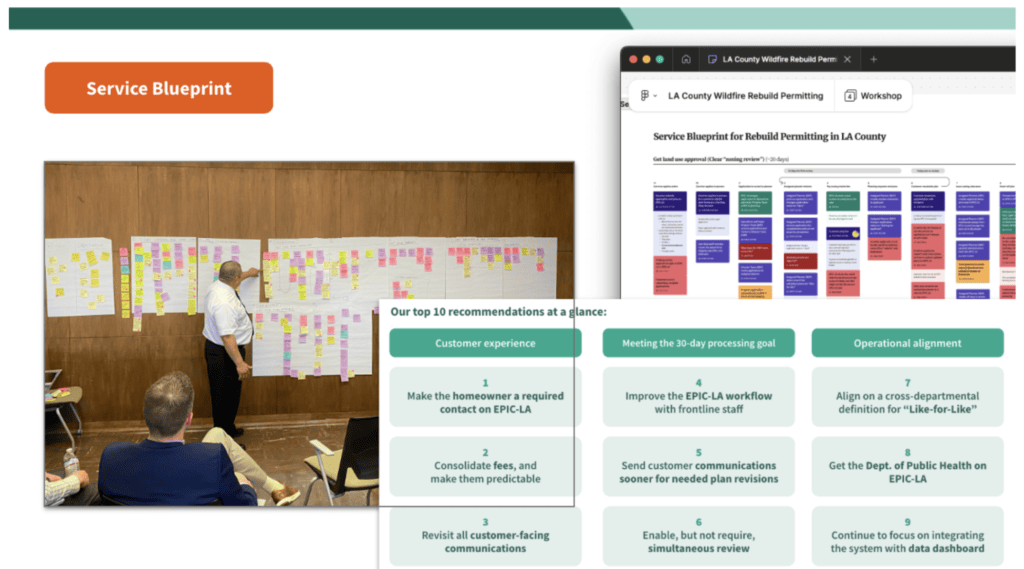Select the Meeting the 30-day processing goal header

[698, 343]
